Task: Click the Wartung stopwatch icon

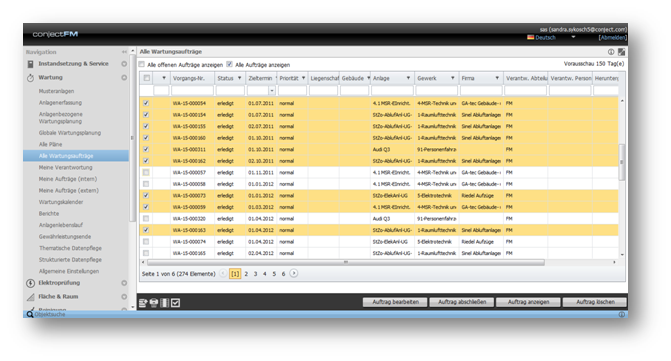Action: pyautogui.click(x=30, y=78)
